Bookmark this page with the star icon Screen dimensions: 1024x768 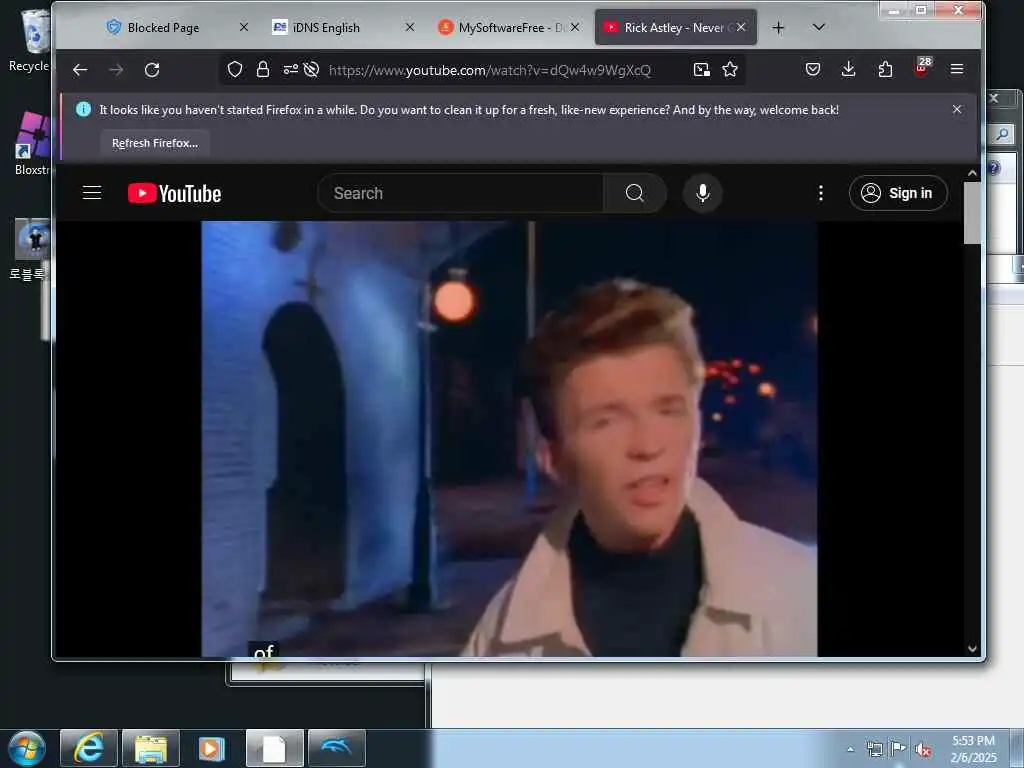730,69
